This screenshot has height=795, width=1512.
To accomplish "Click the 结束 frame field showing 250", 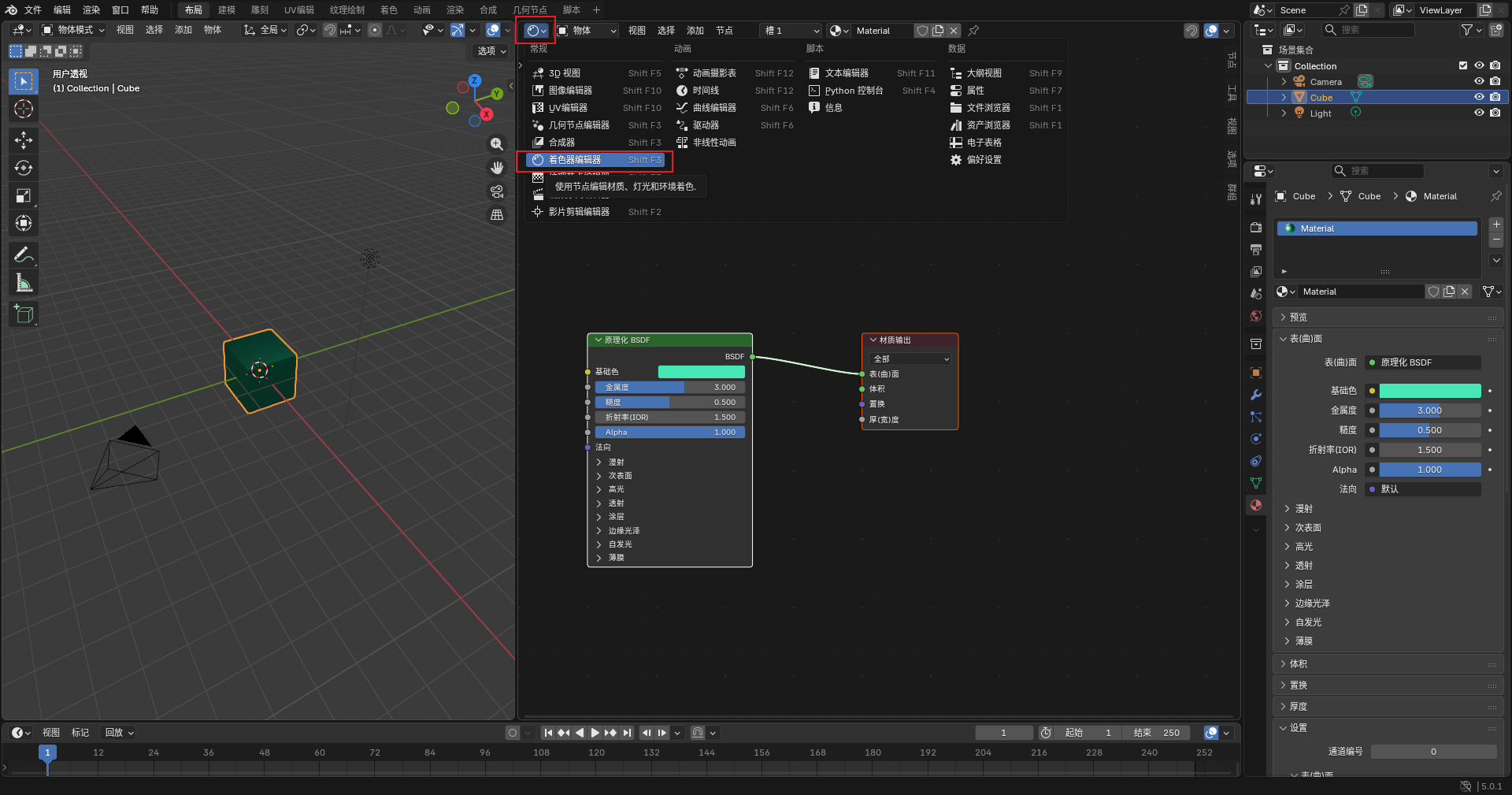I will 1157,733.
